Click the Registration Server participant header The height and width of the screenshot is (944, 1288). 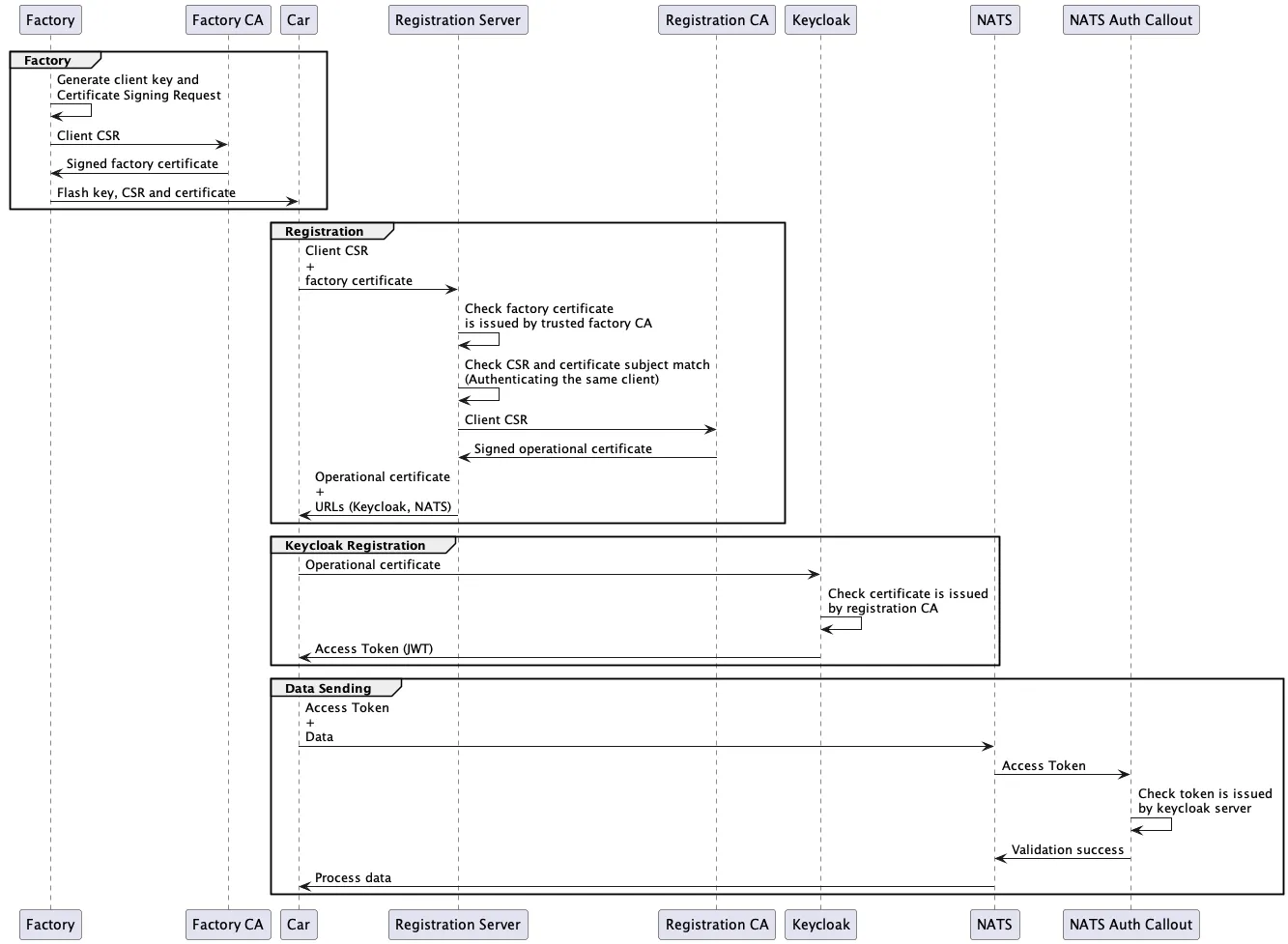(x=457, y=19)
